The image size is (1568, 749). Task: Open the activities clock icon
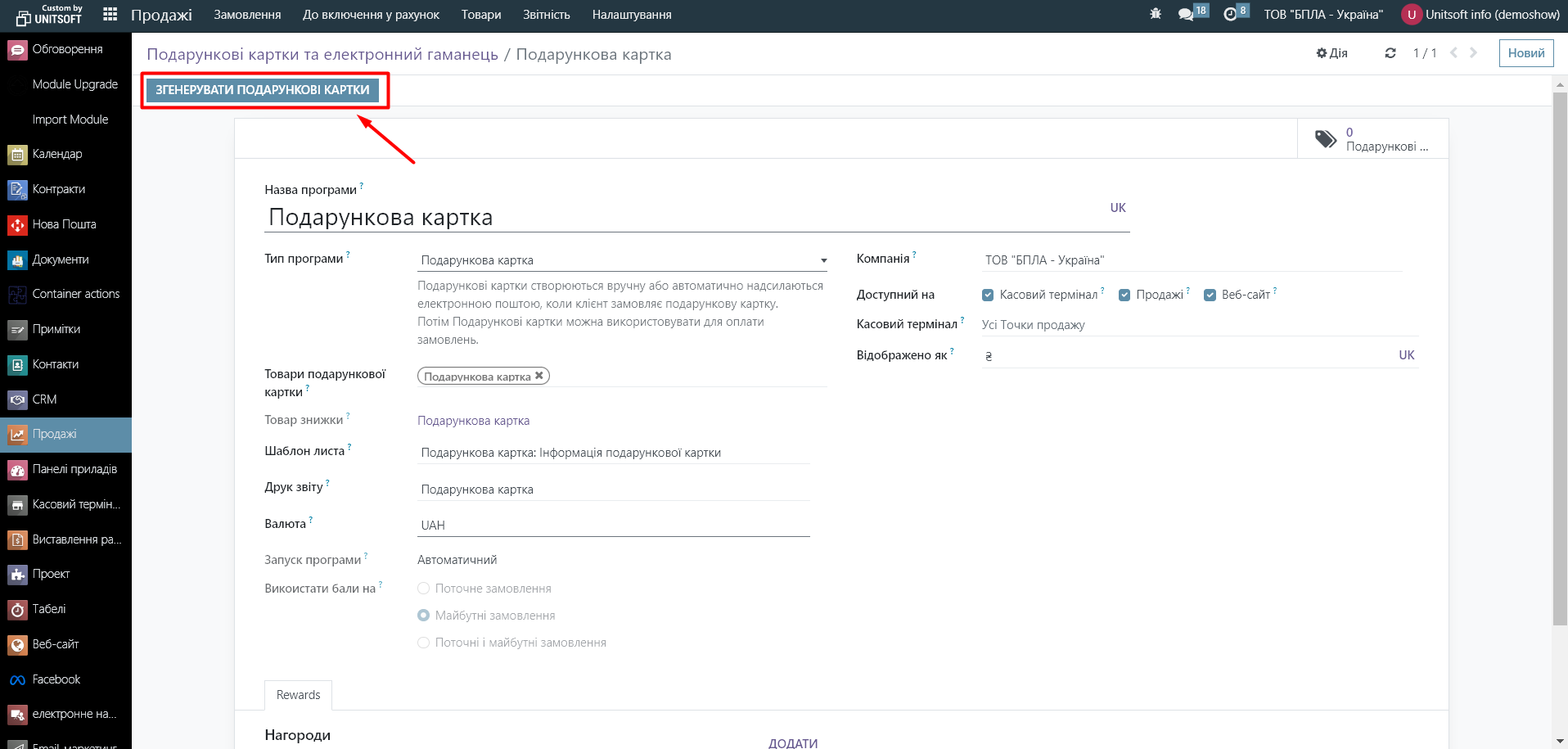click(1230, 15)
